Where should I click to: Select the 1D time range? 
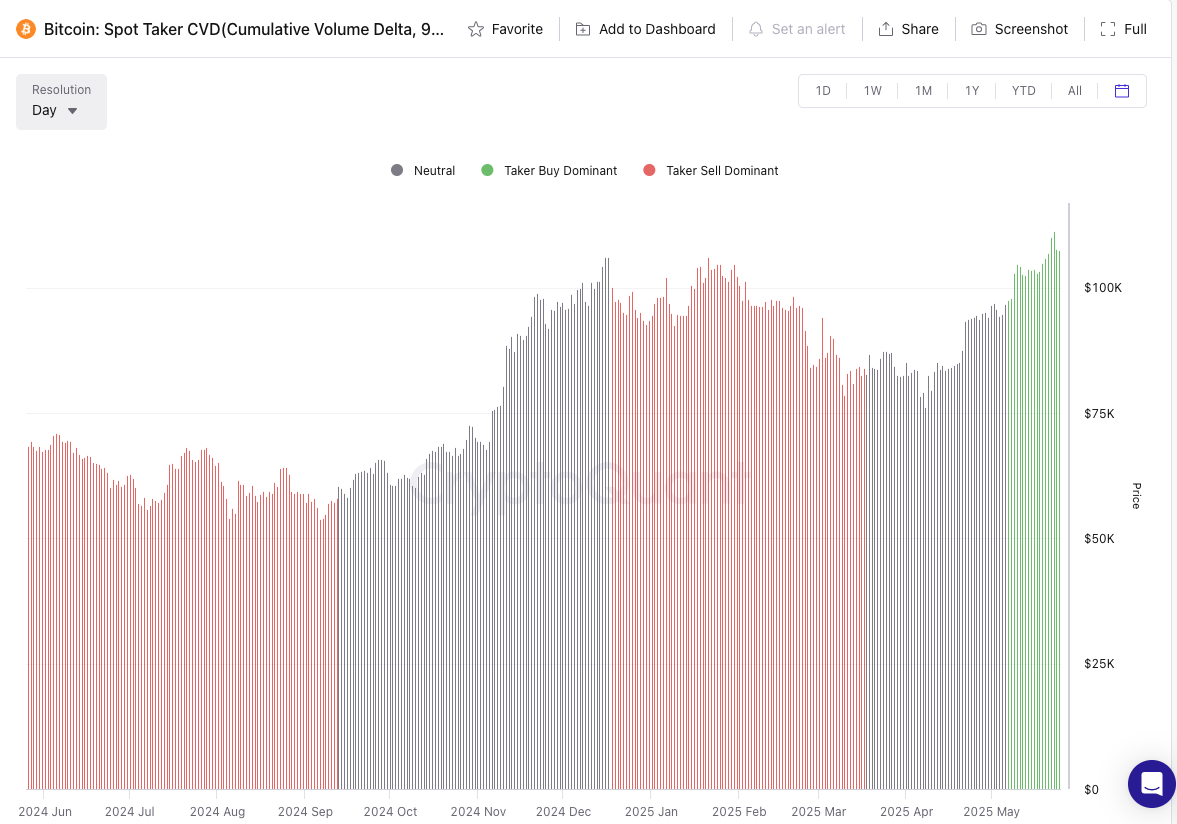pos(823,91)
